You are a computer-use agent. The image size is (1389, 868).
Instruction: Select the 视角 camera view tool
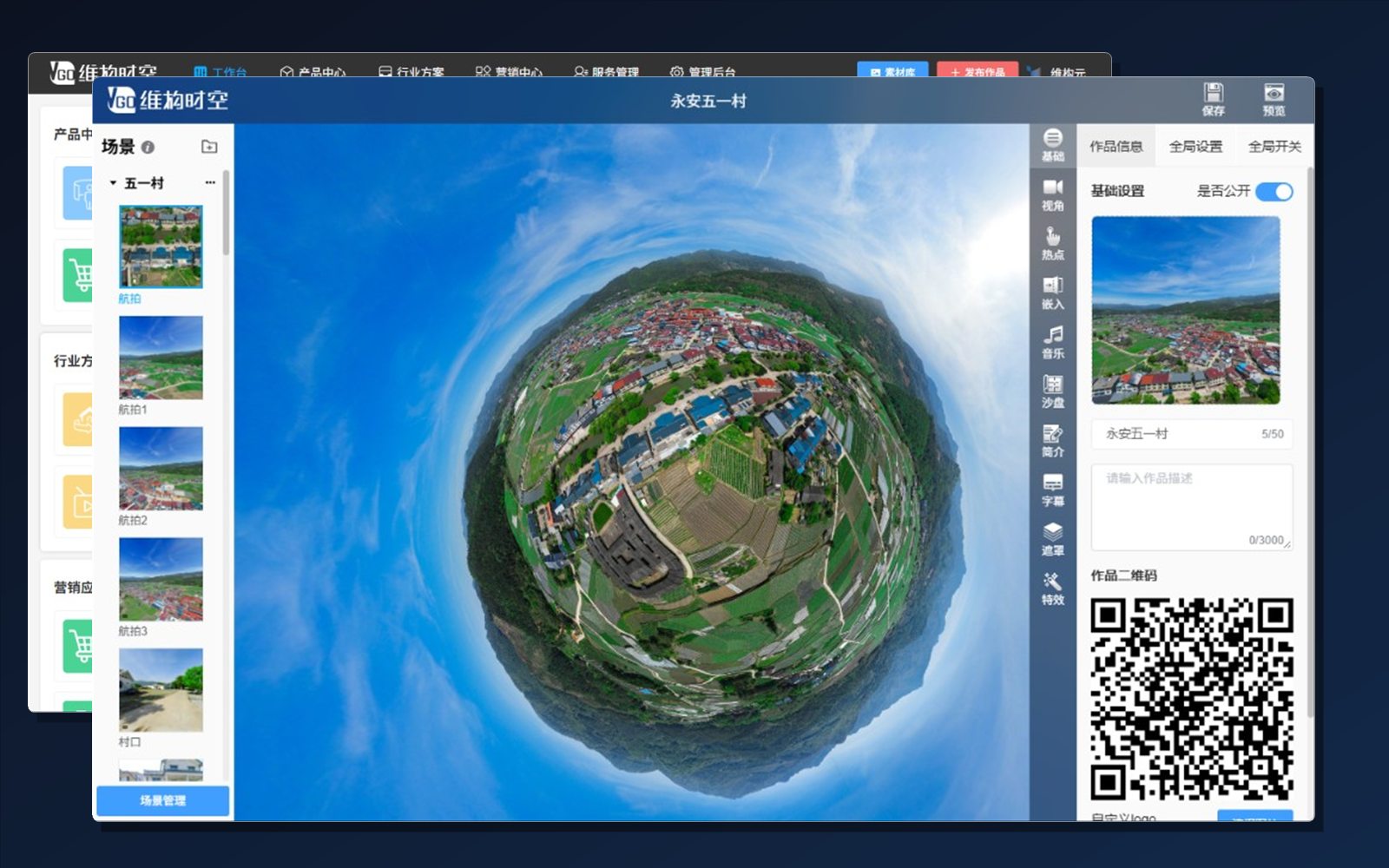click(x=1052, y=194)
